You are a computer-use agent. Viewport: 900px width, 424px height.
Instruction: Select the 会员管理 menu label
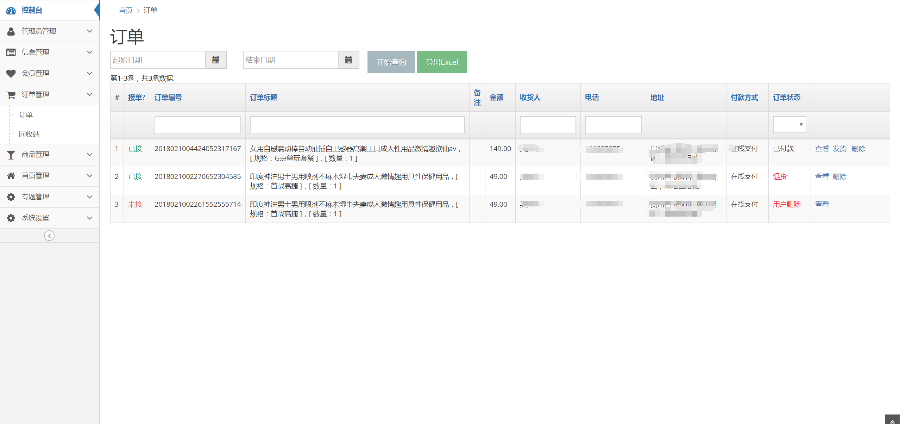coord(36,73)
